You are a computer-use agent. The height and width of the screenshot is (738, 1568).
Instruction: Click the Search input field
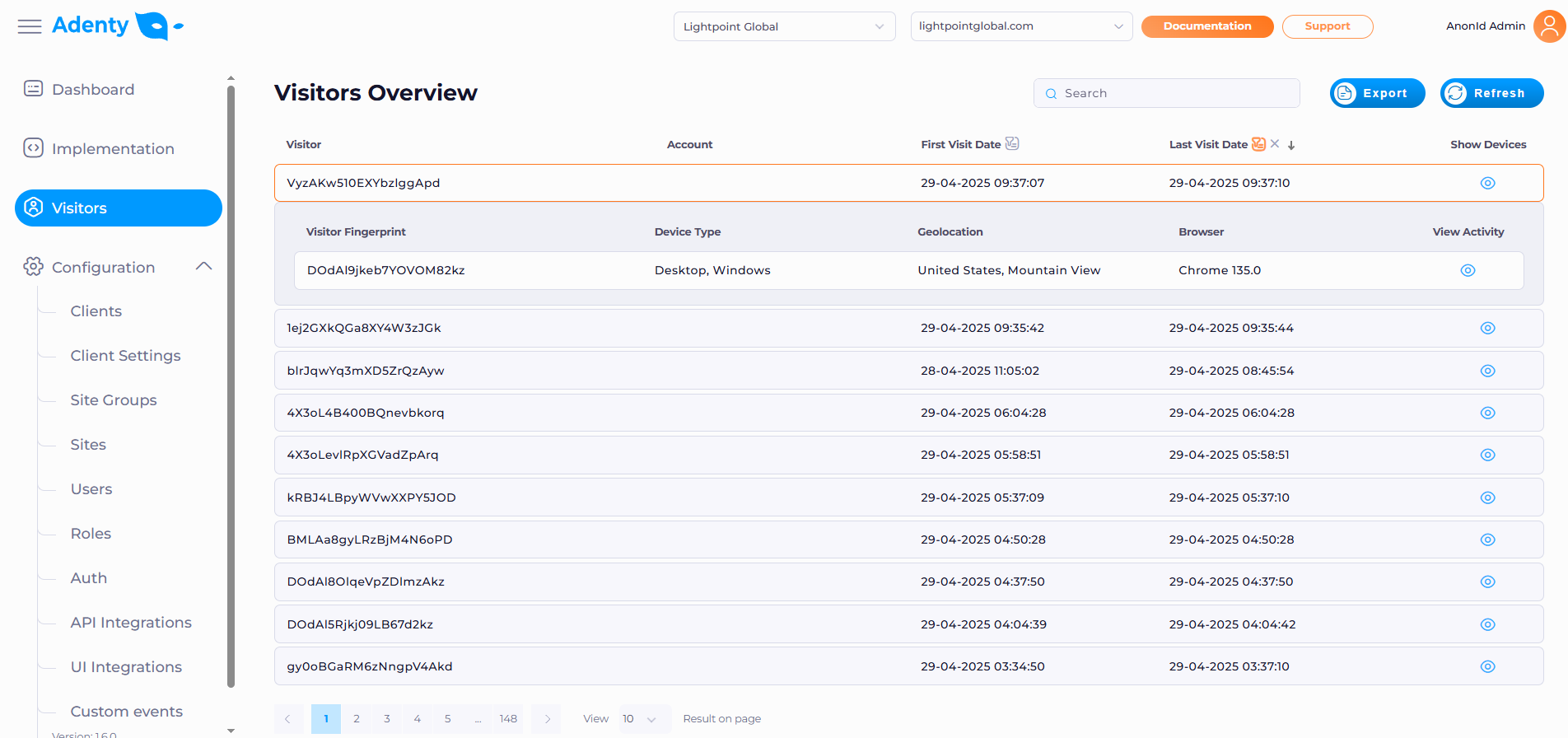[x=1166, y=93]
